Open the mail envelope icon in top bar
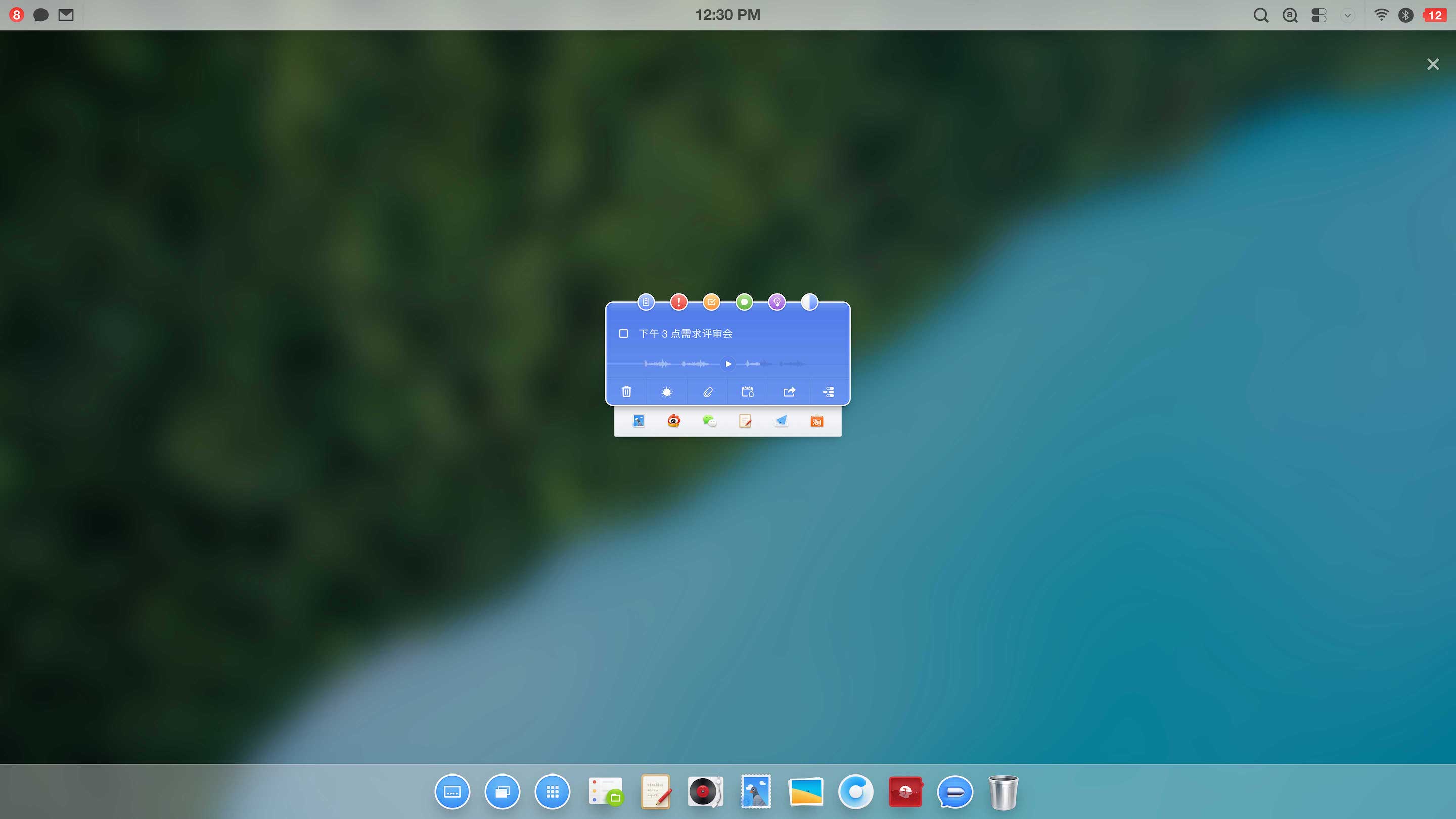The image size is (1456, 819). pyautogui.click(x=66, y=15)
